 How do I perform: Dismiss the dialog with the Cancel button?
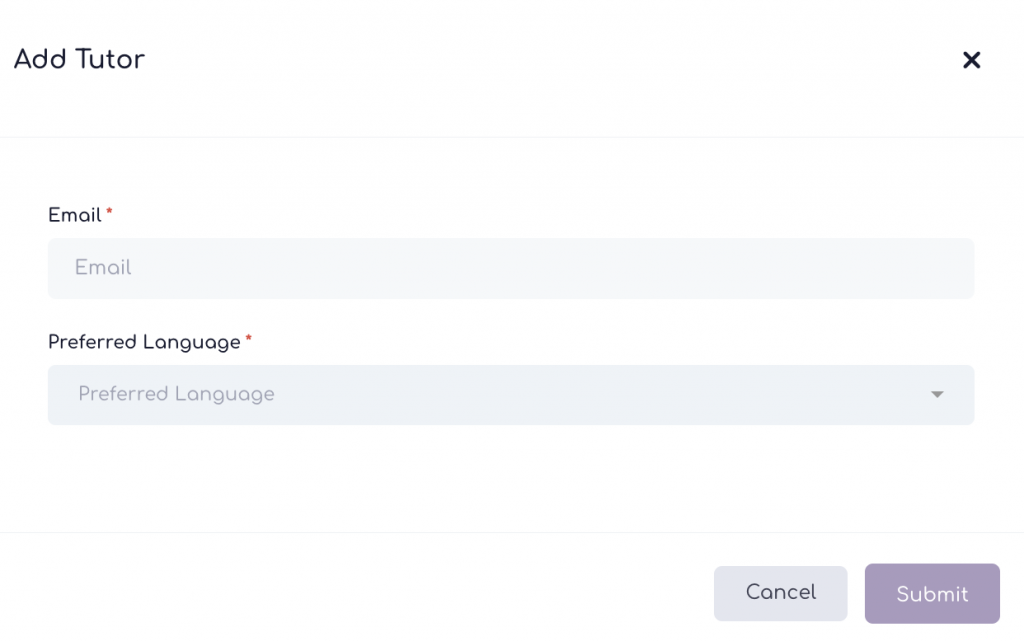tap(780, 593)
